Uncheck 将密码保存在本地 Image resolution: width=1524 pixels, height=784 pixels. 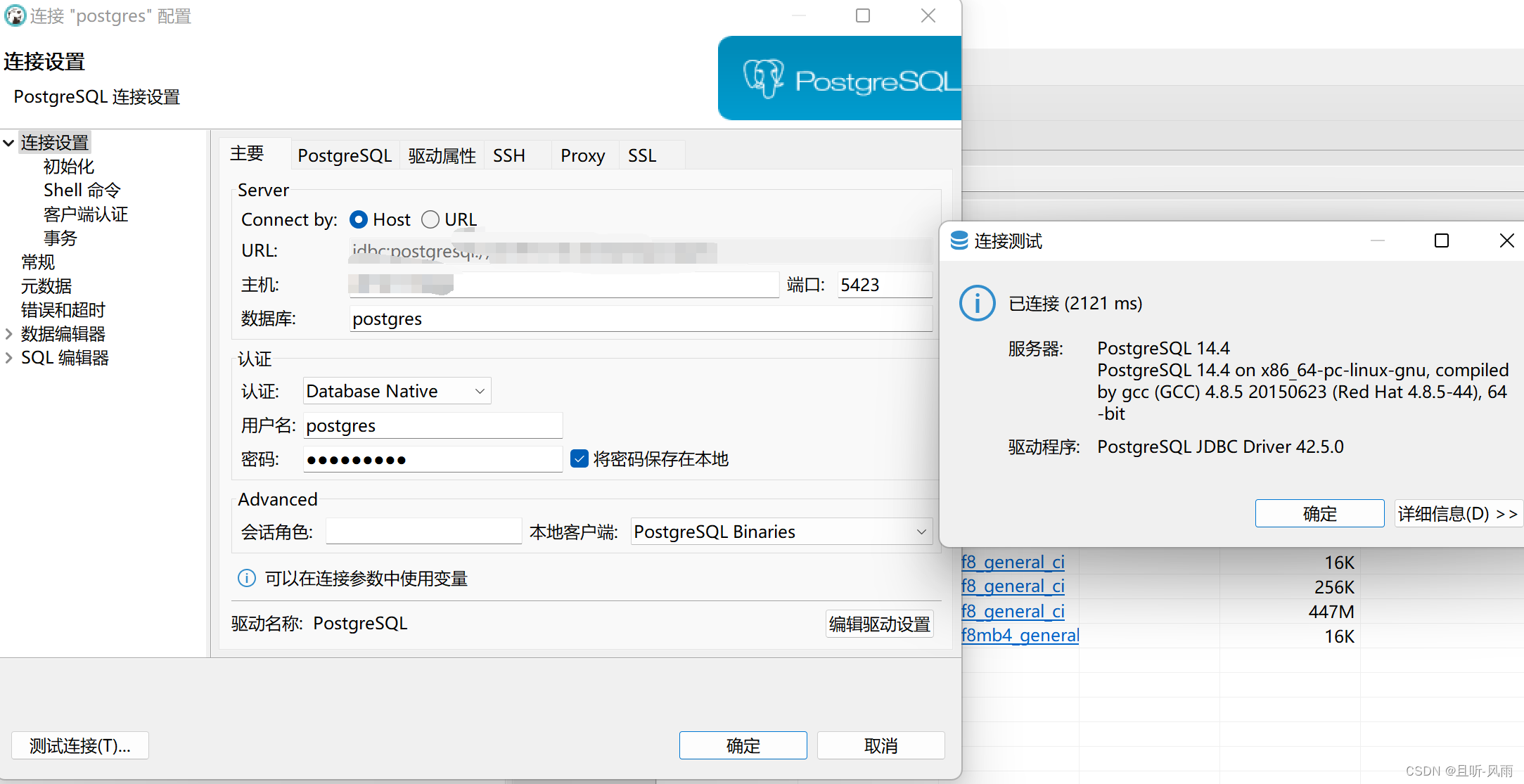pos(579,458)
